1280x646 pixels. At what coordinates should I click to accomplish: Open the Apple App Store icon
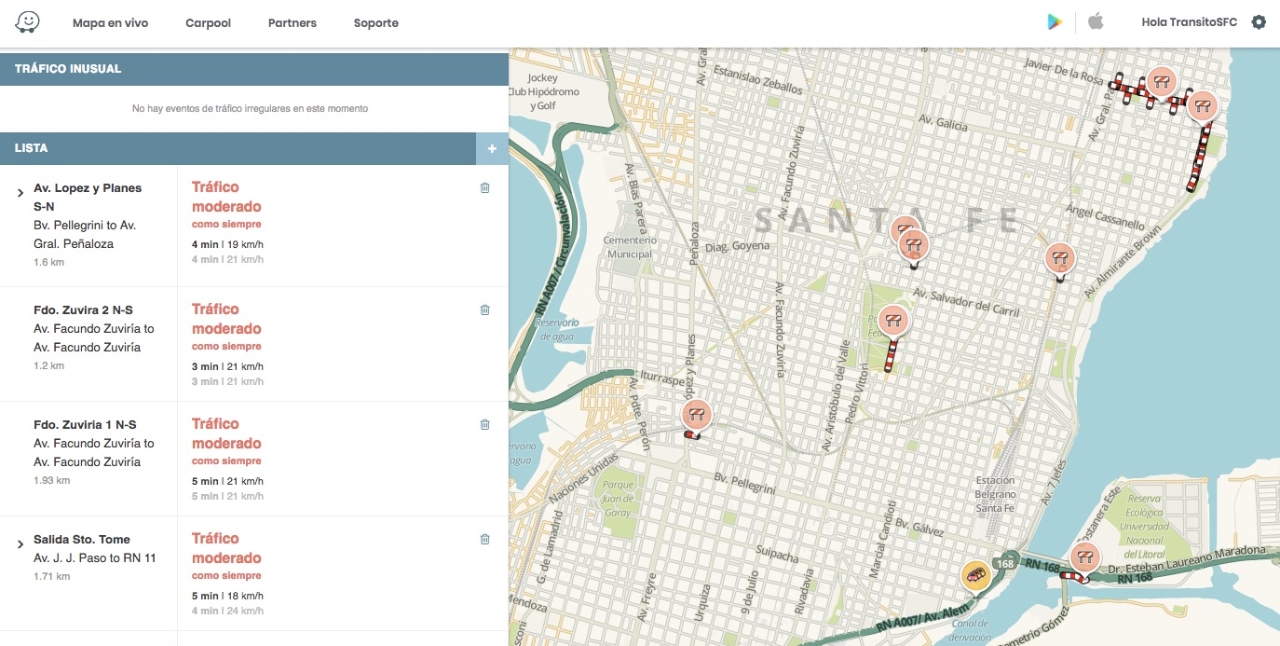point(1096,22)
